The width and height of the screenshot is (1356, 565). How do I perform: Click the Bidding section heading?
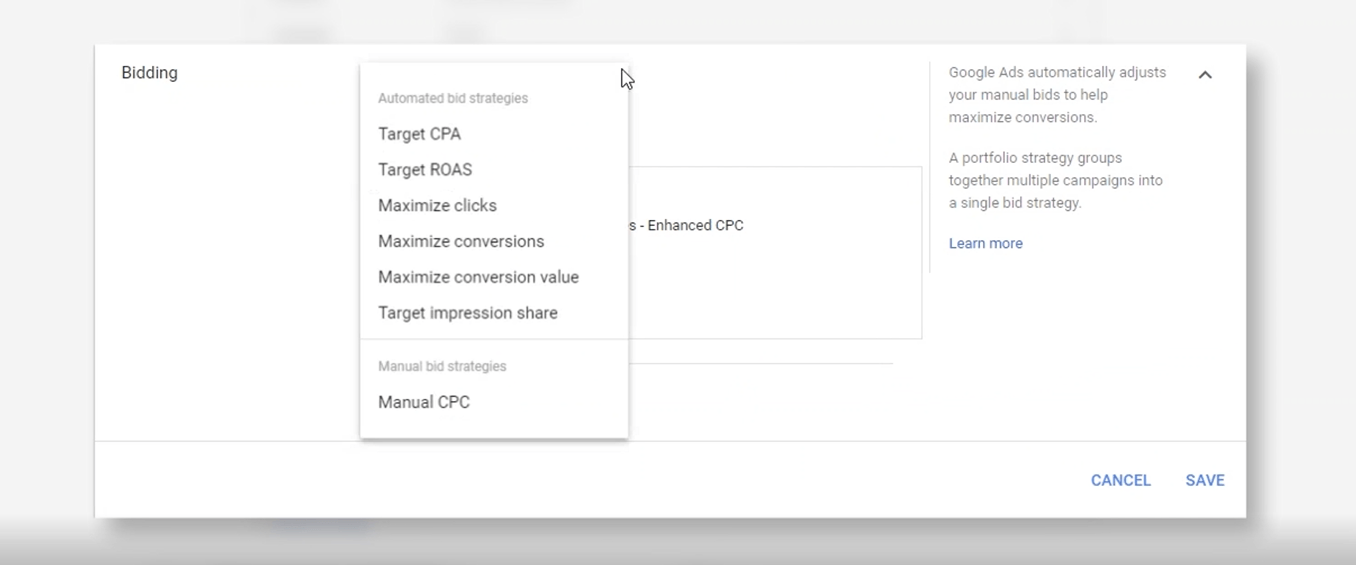tap(149, 73)
